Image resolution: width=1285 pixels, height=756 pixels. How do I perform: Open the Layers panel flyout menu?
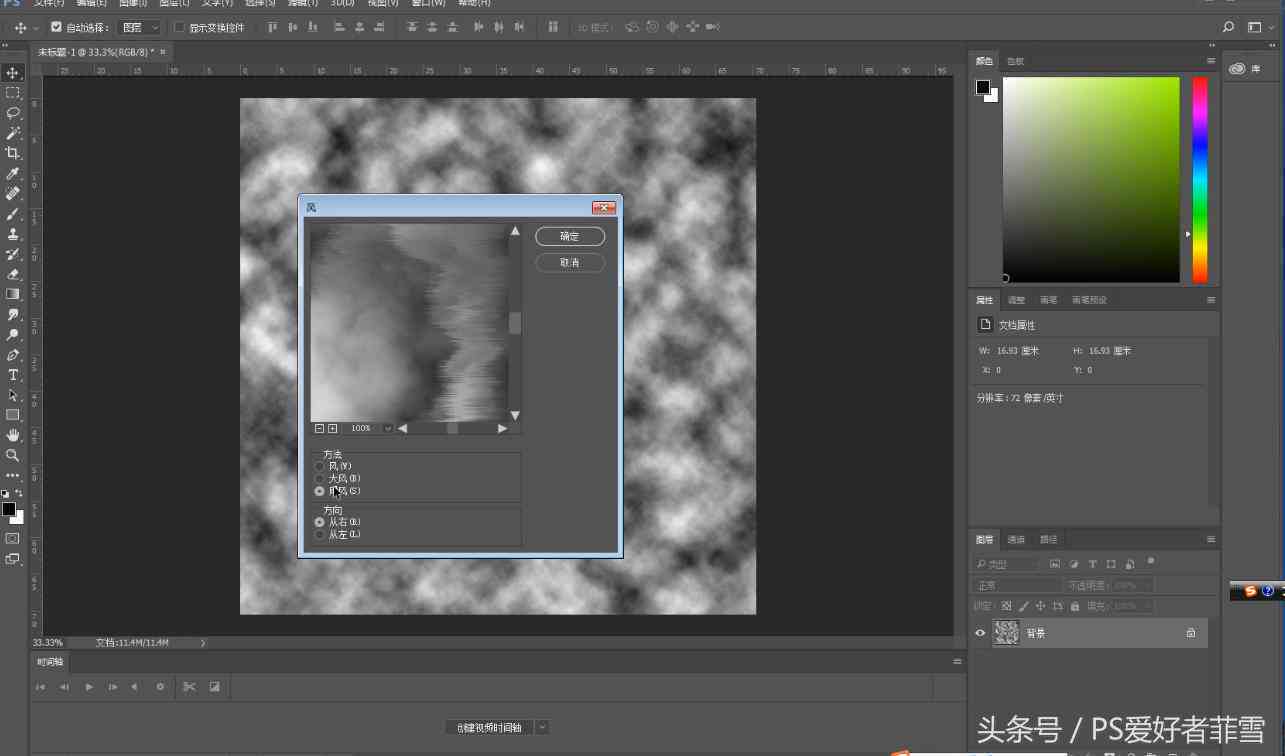click(x=1210, y=539)
